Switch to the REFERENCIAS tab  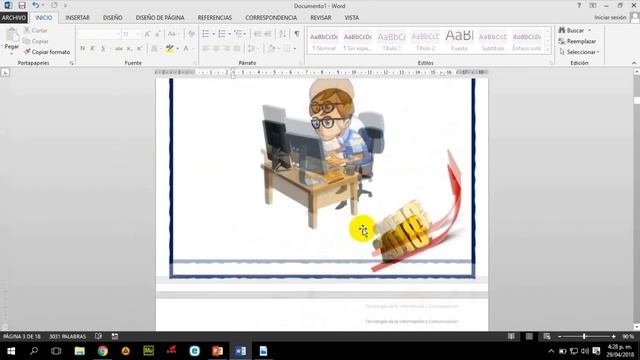click(215, 18)
